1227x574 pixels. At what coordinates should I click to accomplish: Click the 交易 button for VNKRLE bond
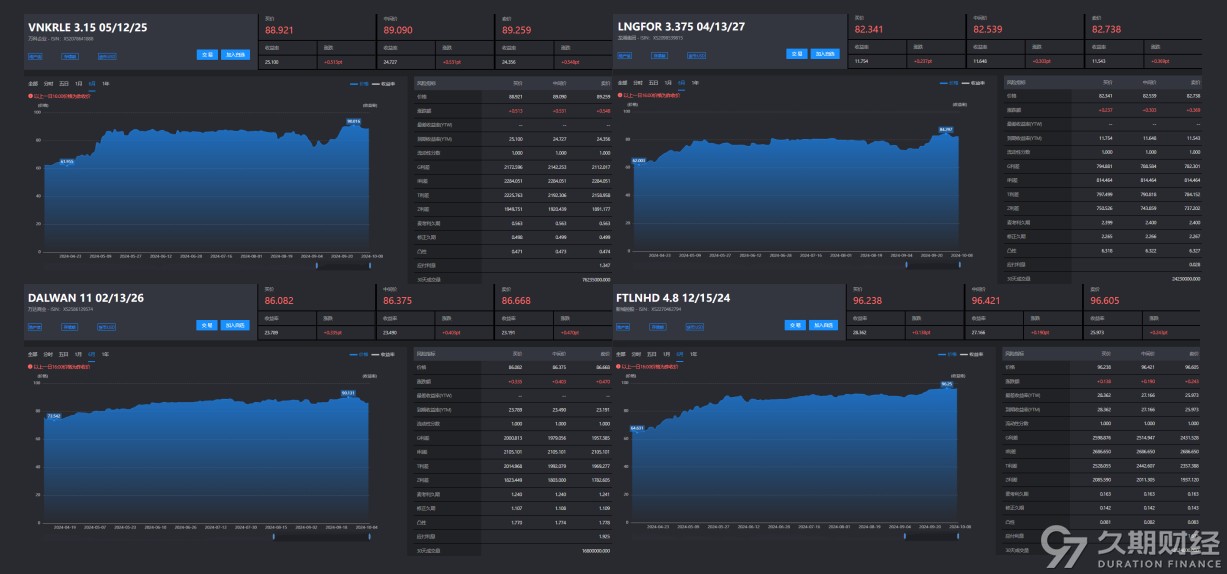(x=207, y=54)
